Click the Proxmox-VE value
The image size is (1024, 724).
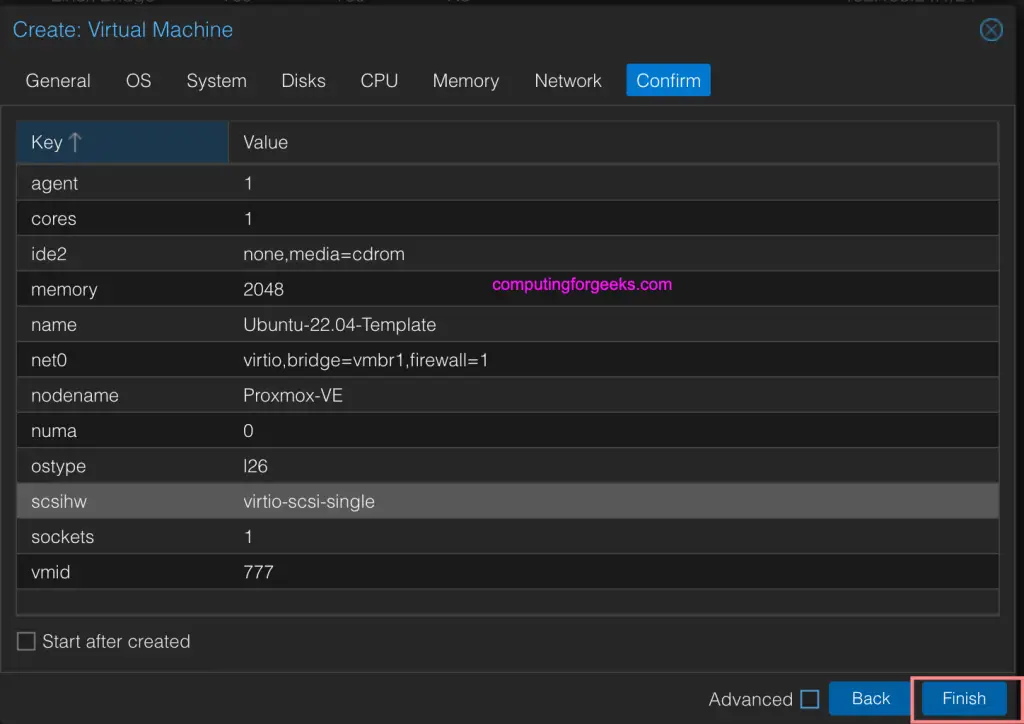tap(293, 395)
